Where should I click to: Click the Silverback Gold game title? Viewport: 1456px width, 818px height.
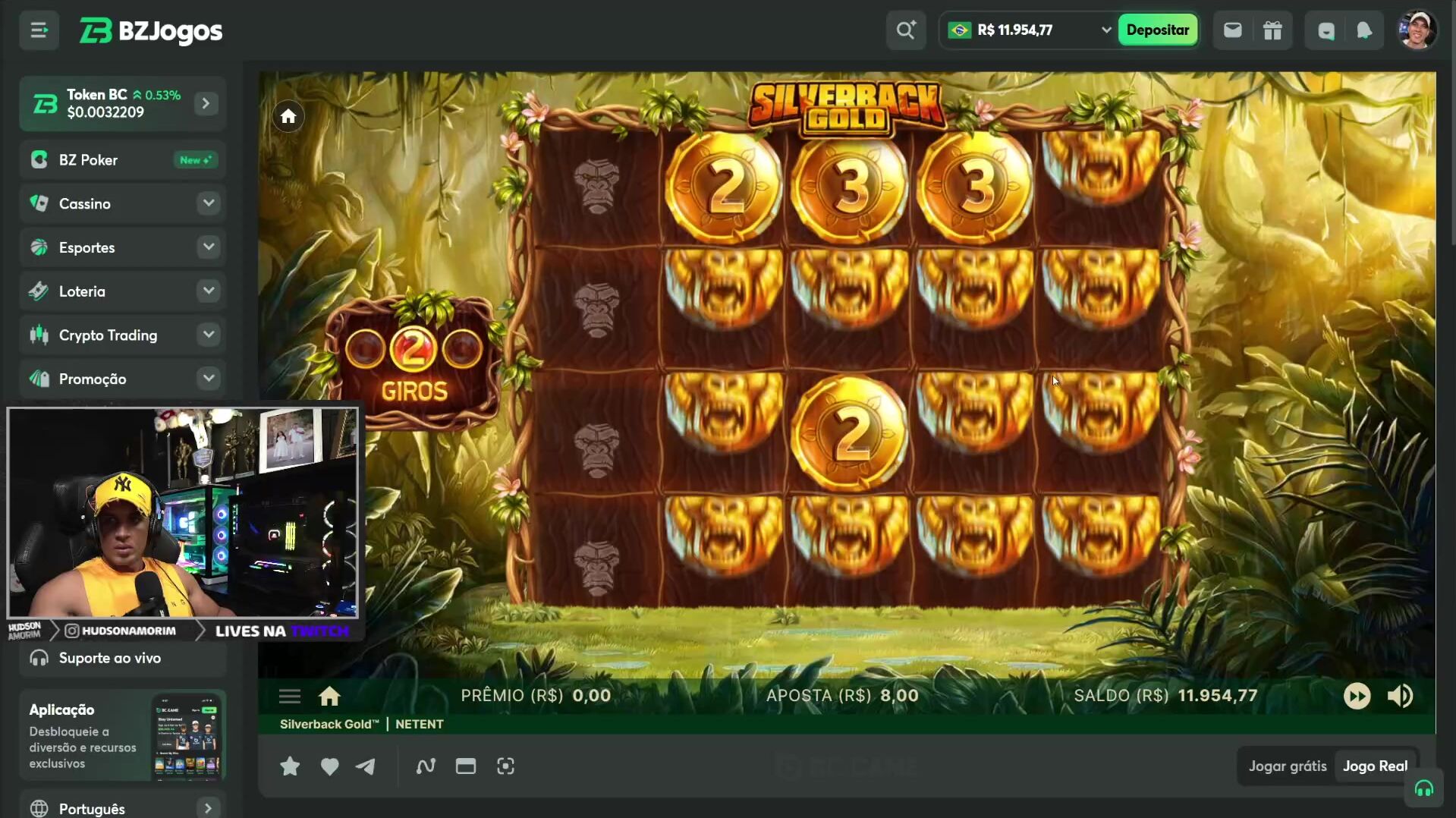click(329, 725)
